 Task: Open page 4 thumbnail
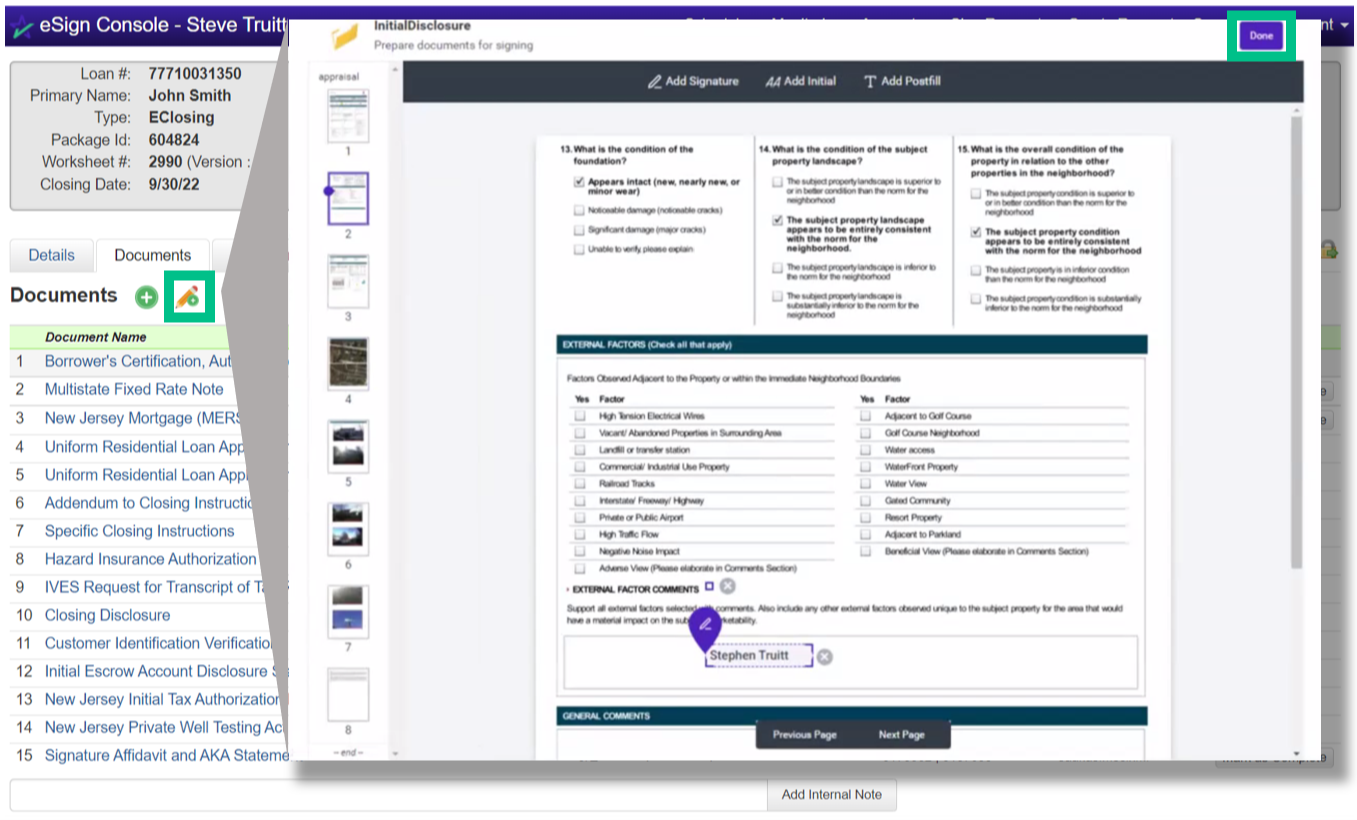tap(348, 363)
